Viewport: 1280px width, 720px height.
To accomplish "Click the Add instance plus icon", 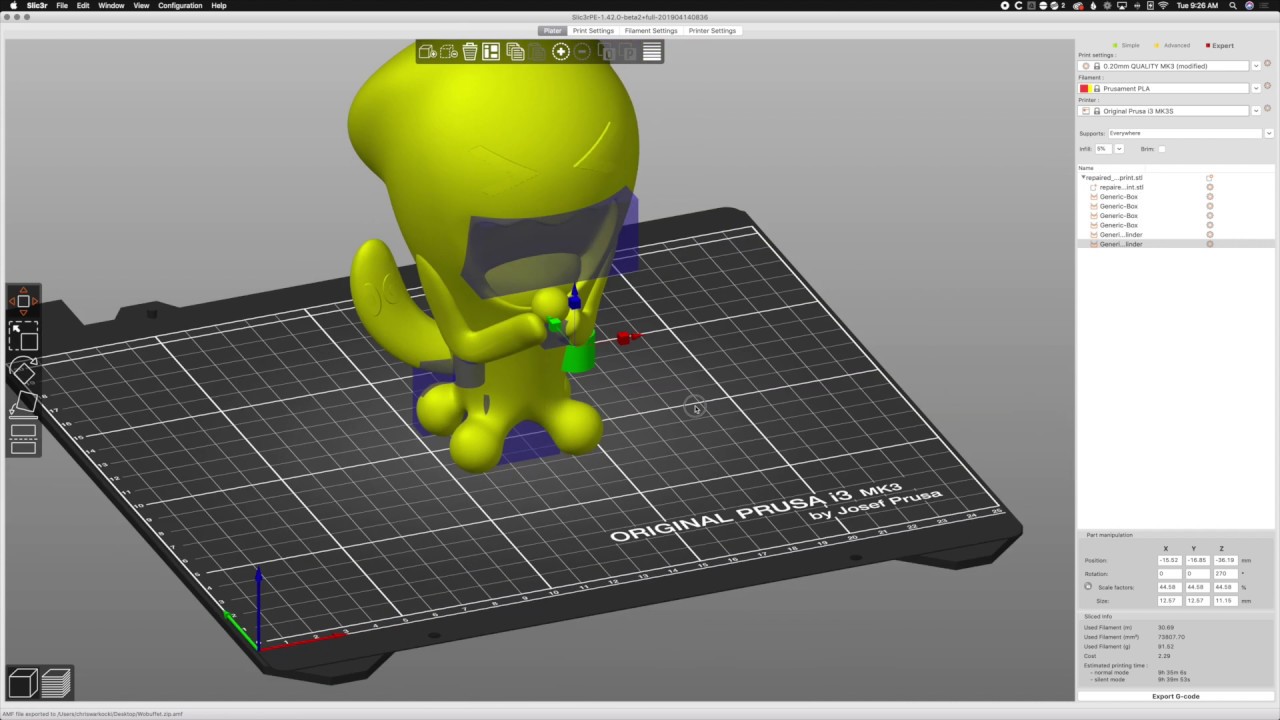I will pyautogui.click(x=561, y=51).
